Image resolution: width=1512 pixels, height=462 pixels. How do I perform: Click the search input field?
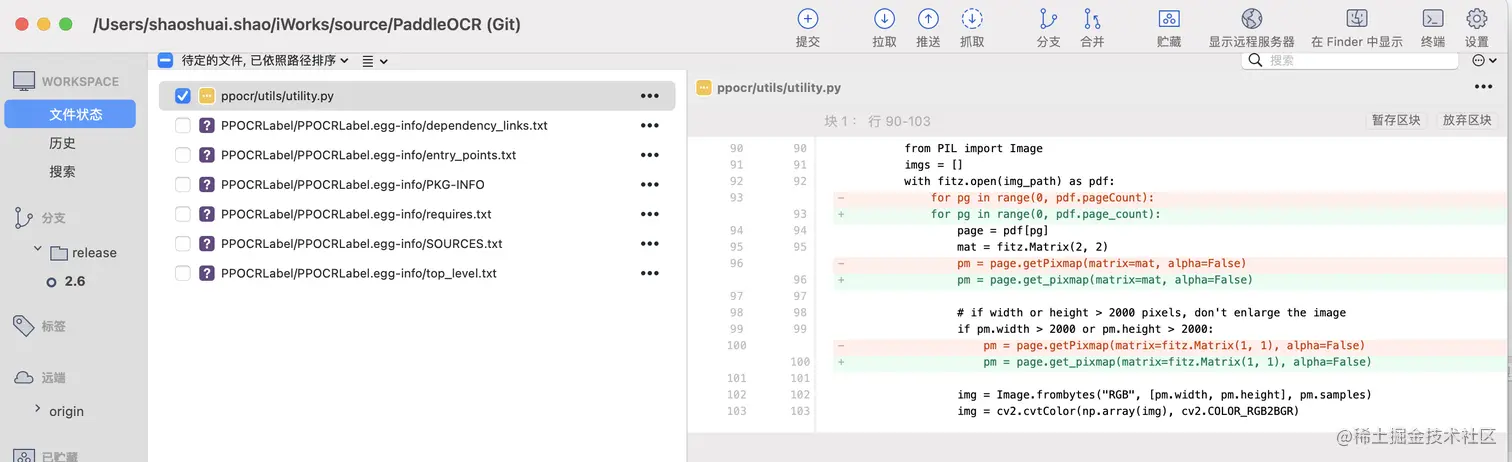click(1350, 61)
